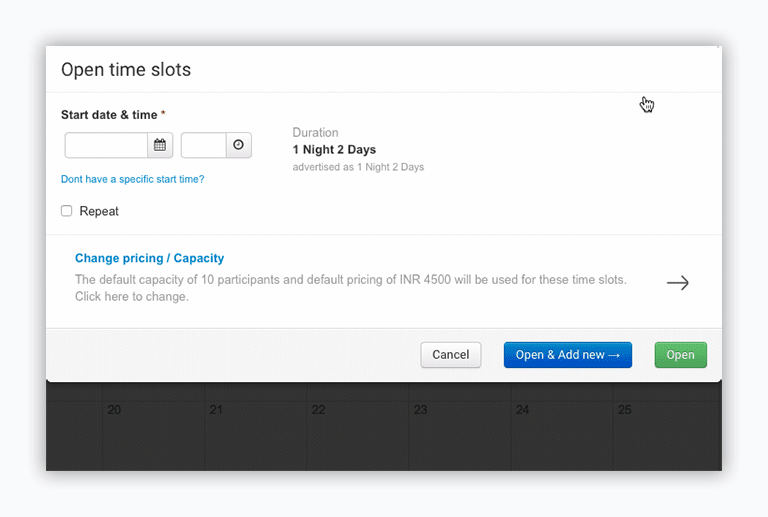Screen dimensions: 768x517
Task: Click the Repeat label text
Action: click(x=99, y=211)
